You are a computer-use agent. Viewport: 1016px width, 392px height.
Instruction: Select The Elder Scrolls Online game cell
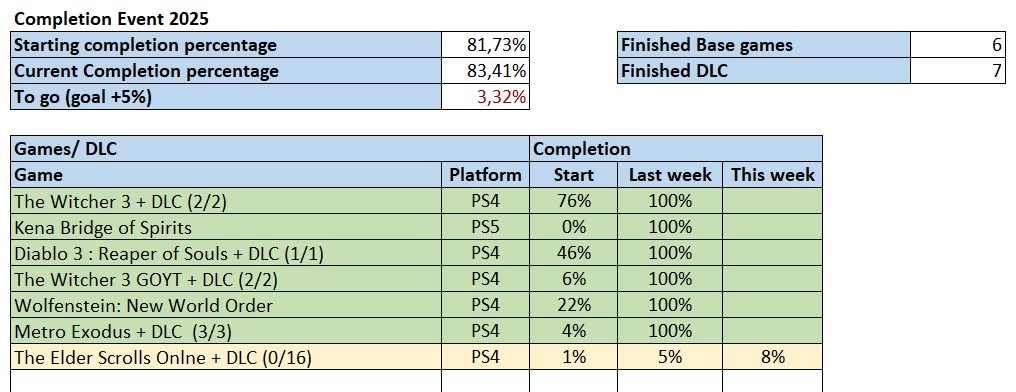coord(226,356)
